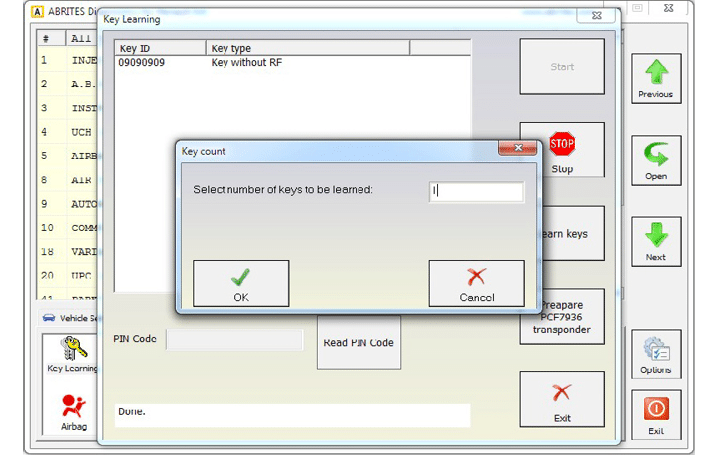Image resolution: width=719 pixels, height=455 pixels.
Task: Click the green checkmark OK button
Action: pyautogui.click(x=241, y=283)
